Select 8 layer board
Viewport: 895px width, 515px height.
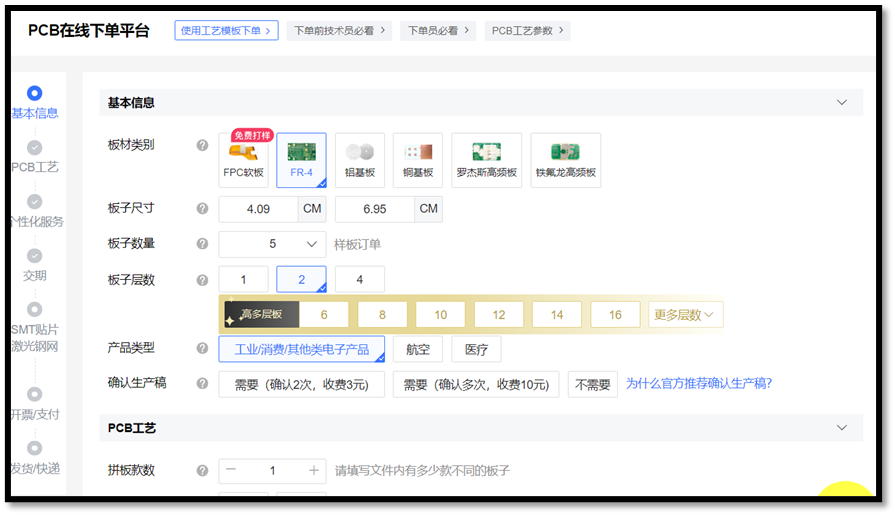(x=382, y=315)
